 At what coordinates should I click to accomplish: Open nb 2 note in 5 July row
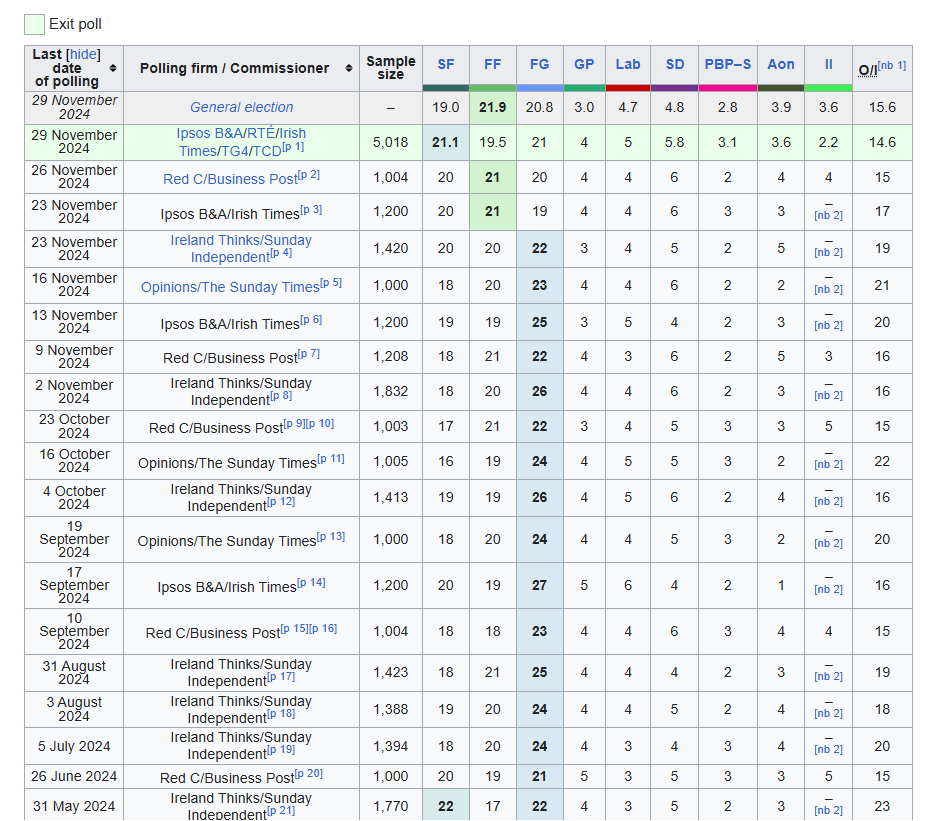pos(828,750)
